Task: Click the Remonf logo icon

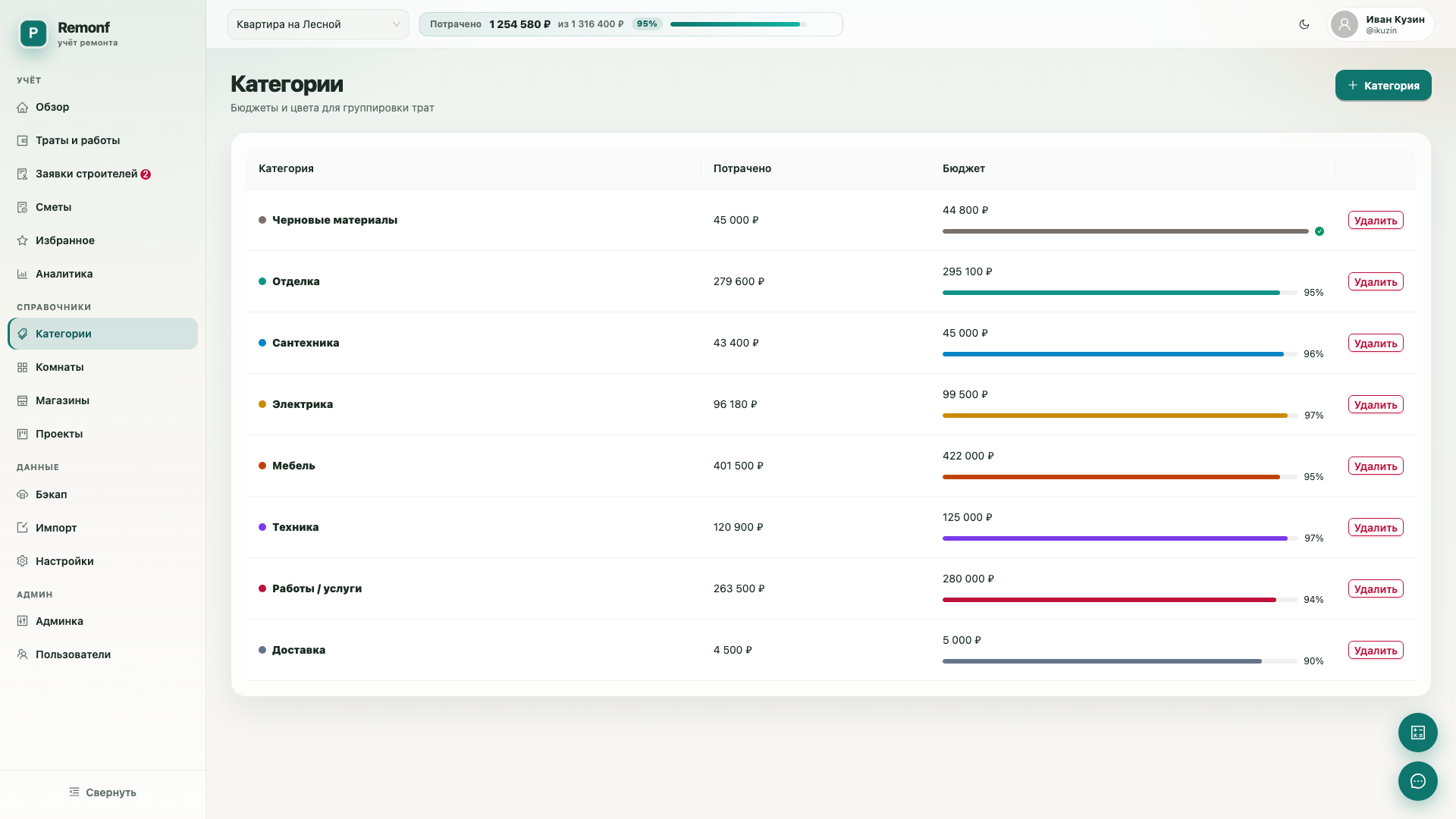Action: (33, 33)
